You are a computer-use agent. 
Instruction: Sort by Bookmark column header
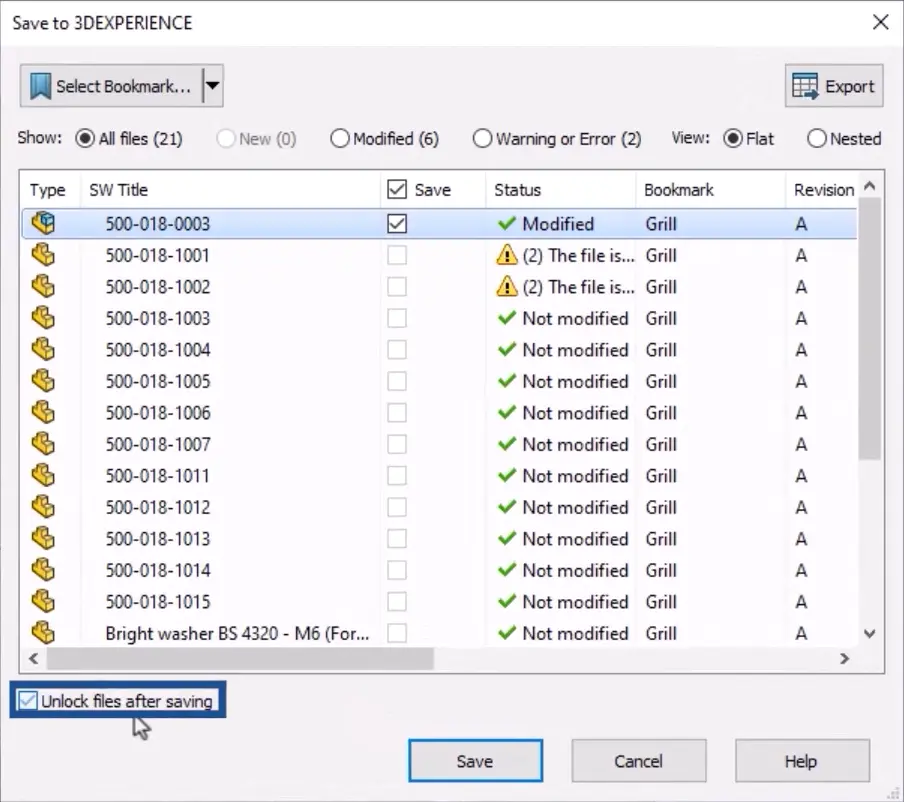coord(679,190)
